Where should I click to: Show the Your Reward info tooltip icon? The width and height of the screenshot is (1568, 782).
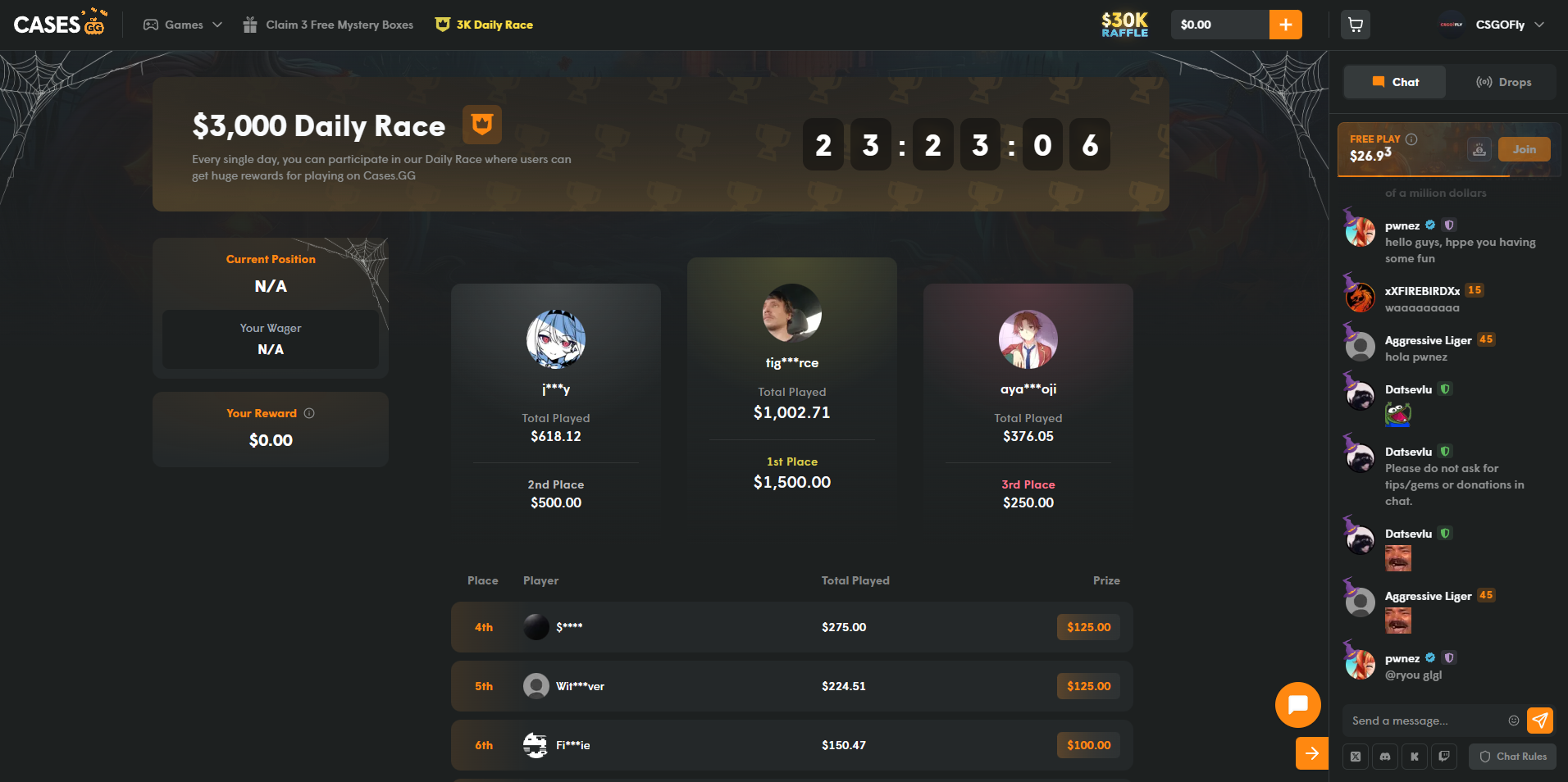pos(309,413)
